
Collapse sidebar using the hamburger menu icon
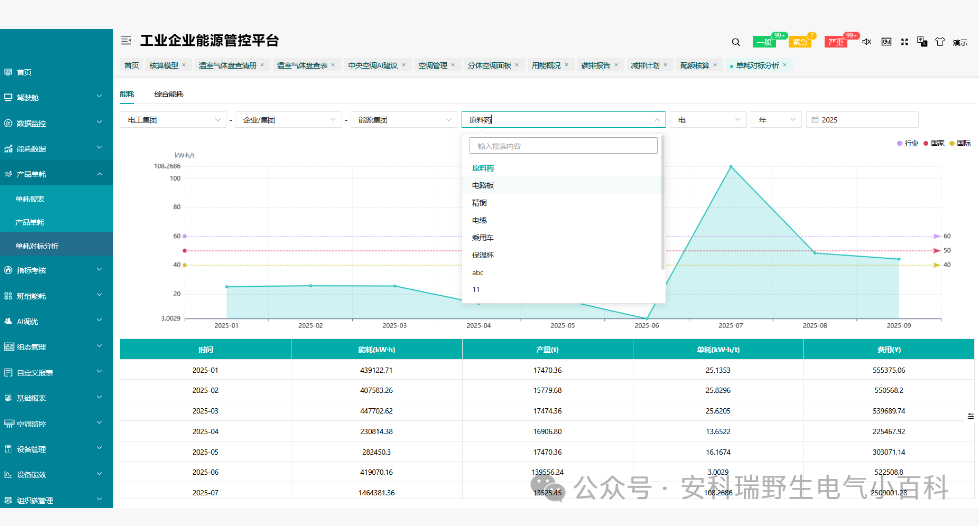pos(126,41)
